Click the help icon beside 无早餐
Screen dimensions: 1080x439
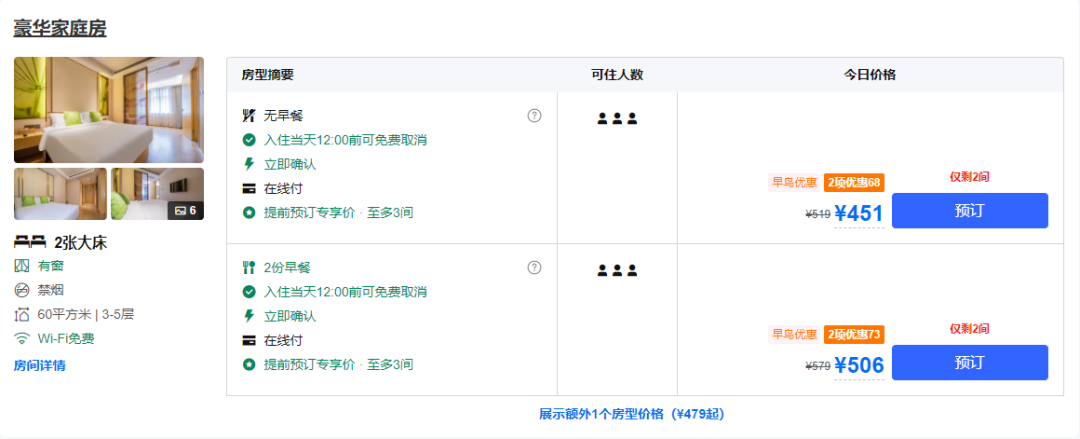coord(534,116)
